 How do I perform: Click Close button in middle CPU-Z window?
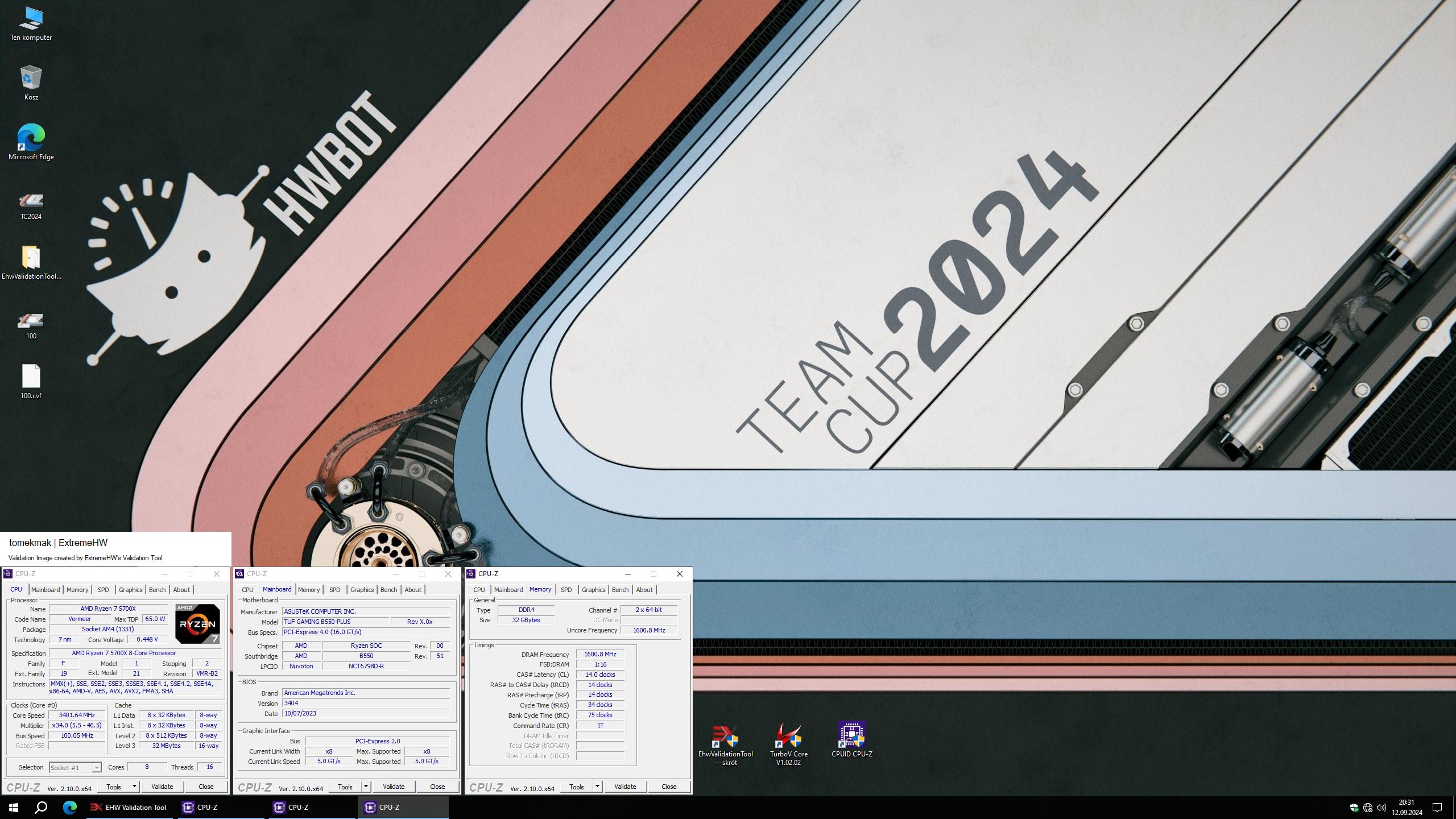(437, 787)
